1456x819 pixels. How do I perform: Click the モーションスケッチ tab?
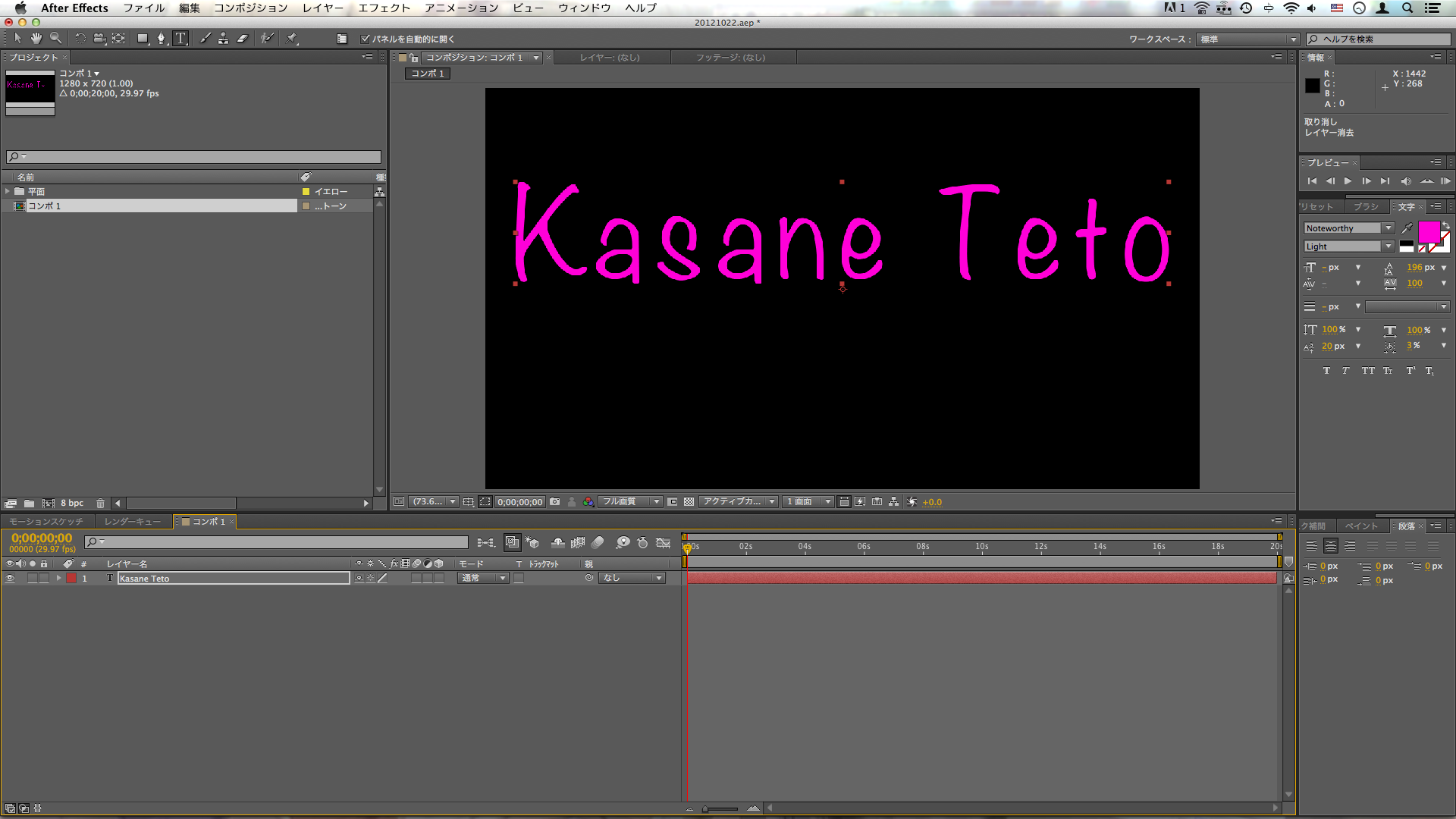[46, 521]
